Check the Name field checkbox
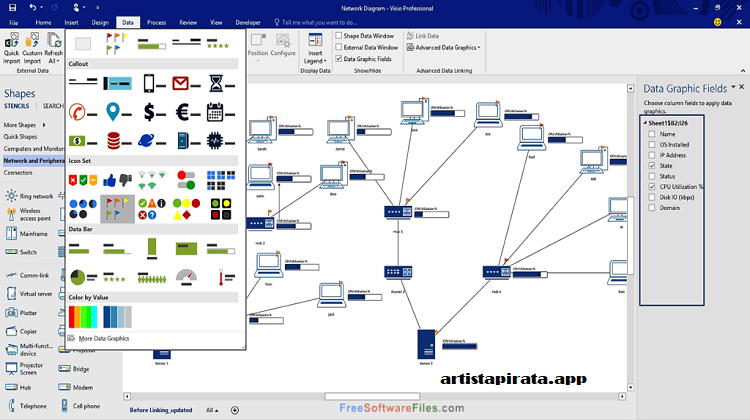Viewport: 750px width, 420px height. point(651,134)
